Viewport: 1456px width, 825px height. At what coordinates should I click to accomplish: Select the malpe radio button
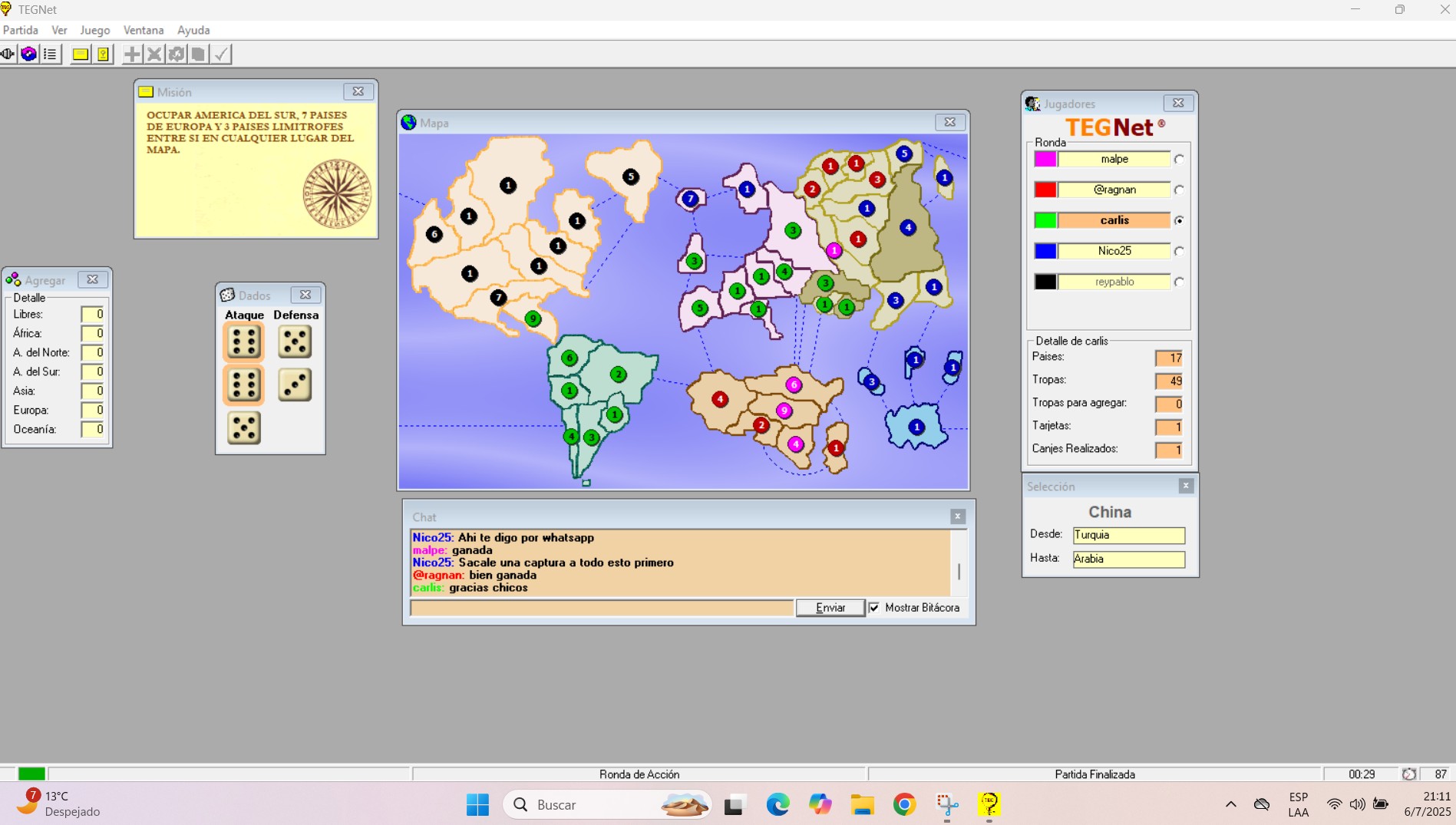point(1179,160)
